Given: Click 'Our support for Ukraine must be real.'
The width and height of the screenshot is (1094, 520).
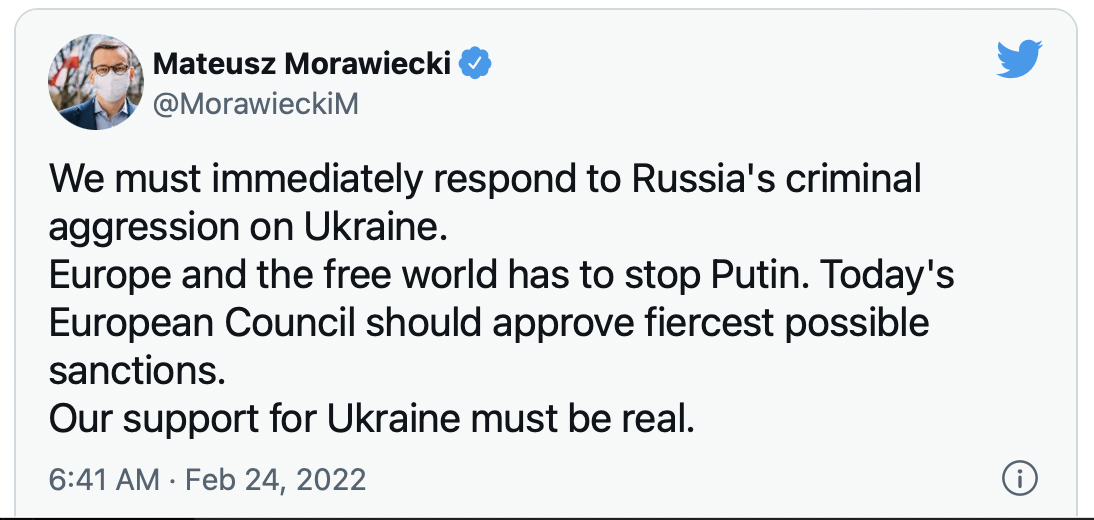Looking at the screenshot, I should click(372, 419).
